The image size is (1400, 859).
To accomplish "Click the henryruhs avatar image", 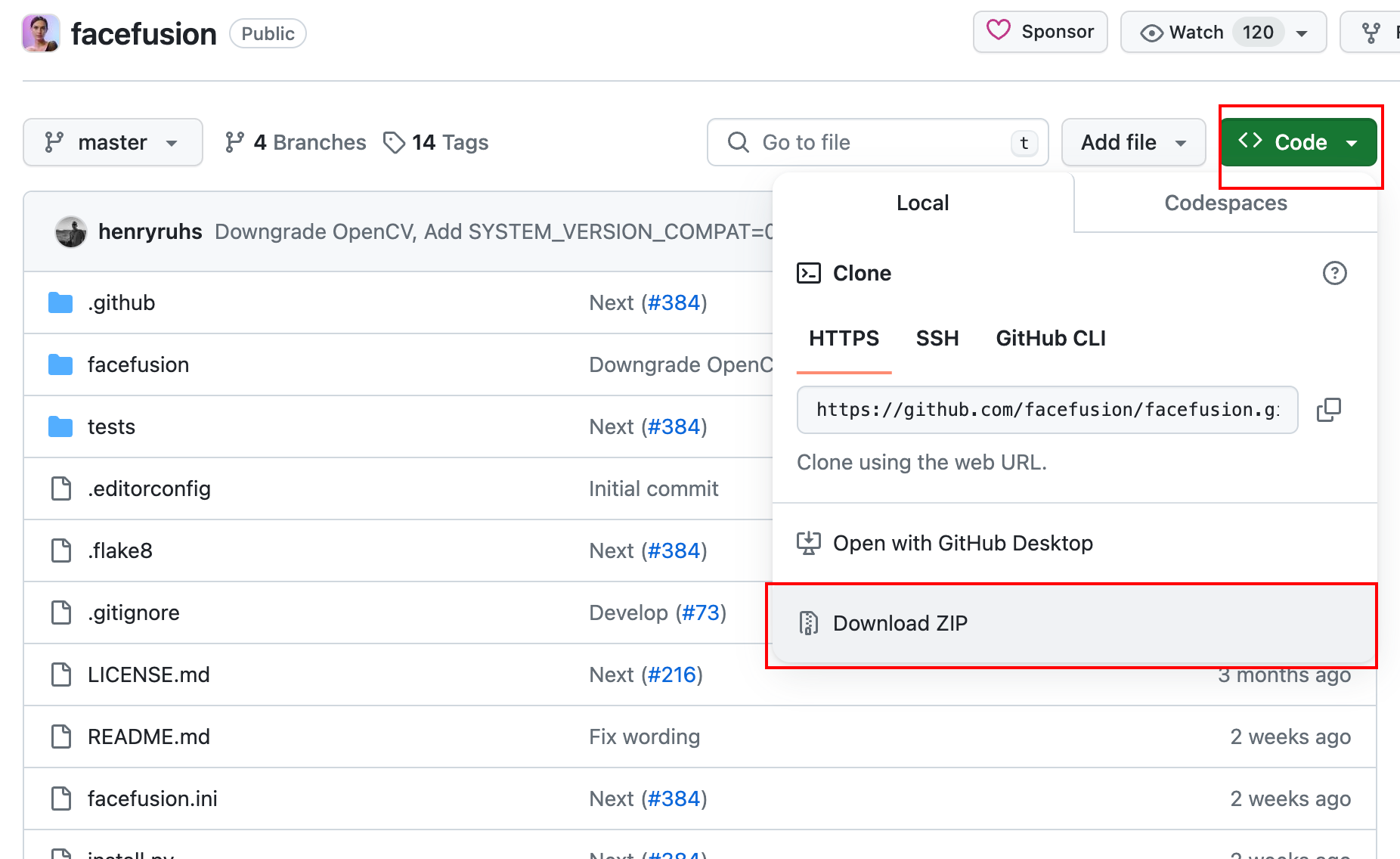I will [x=71, y=231].
